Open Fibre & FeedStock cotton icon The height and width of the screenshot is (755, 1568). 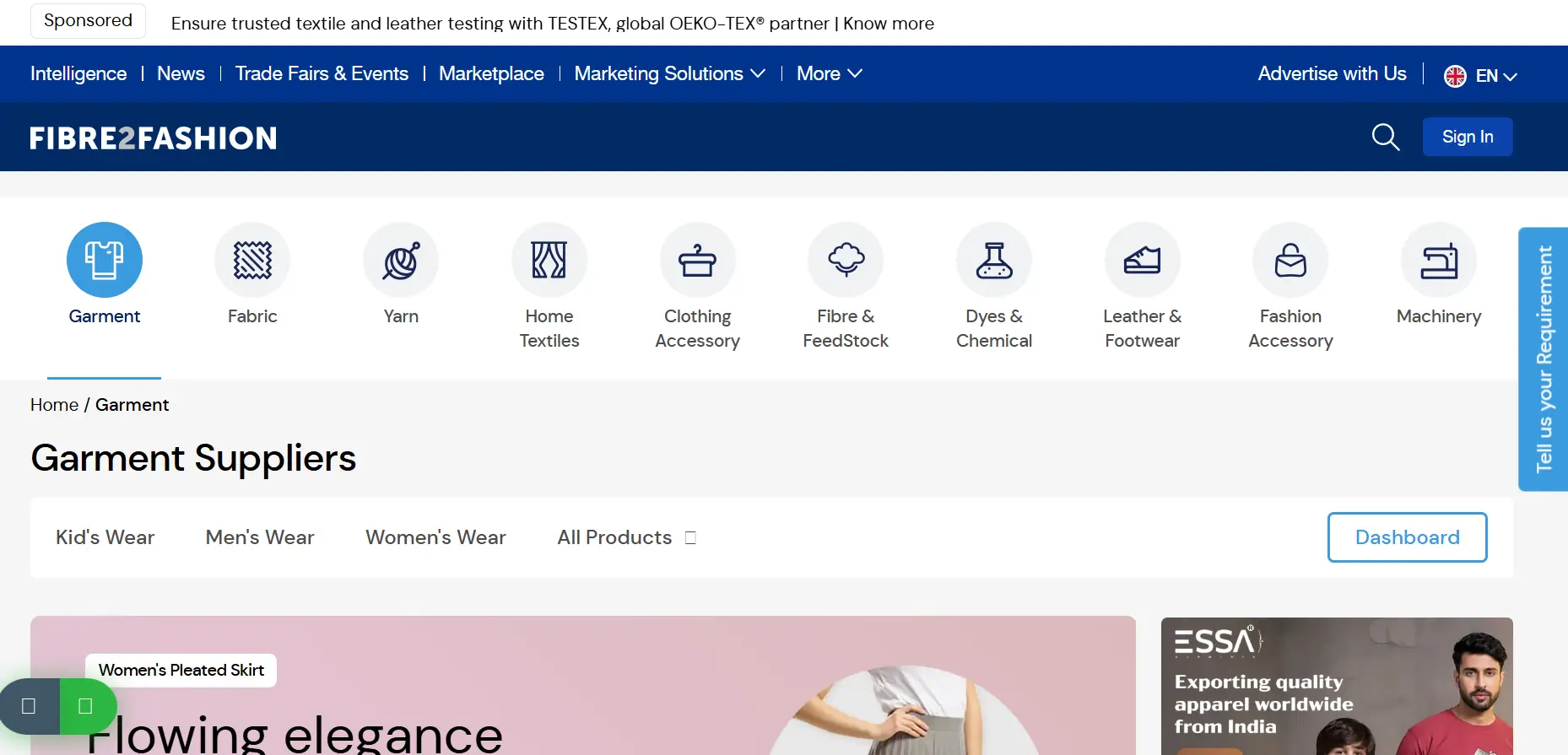pyautogui.click(x=846, y=260)
